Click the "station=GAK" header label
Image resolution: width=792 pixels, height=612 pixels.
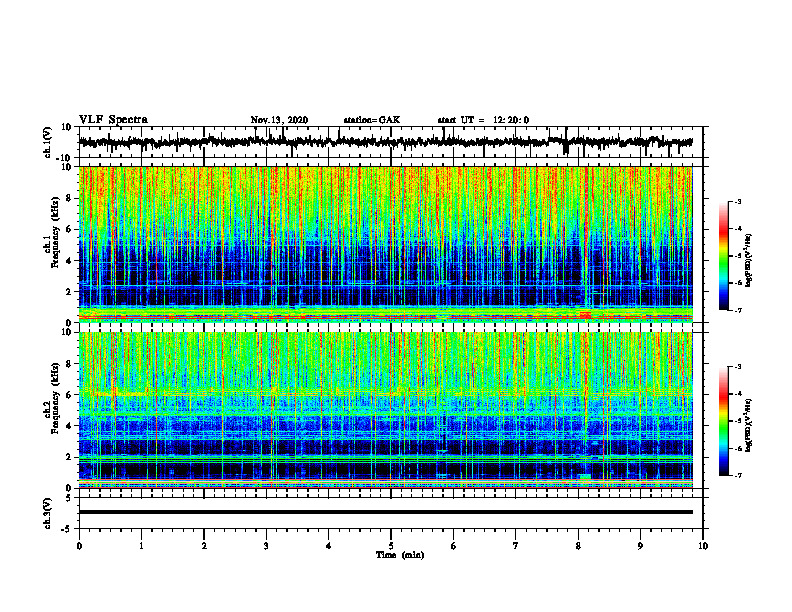click(x=372, y=120)
